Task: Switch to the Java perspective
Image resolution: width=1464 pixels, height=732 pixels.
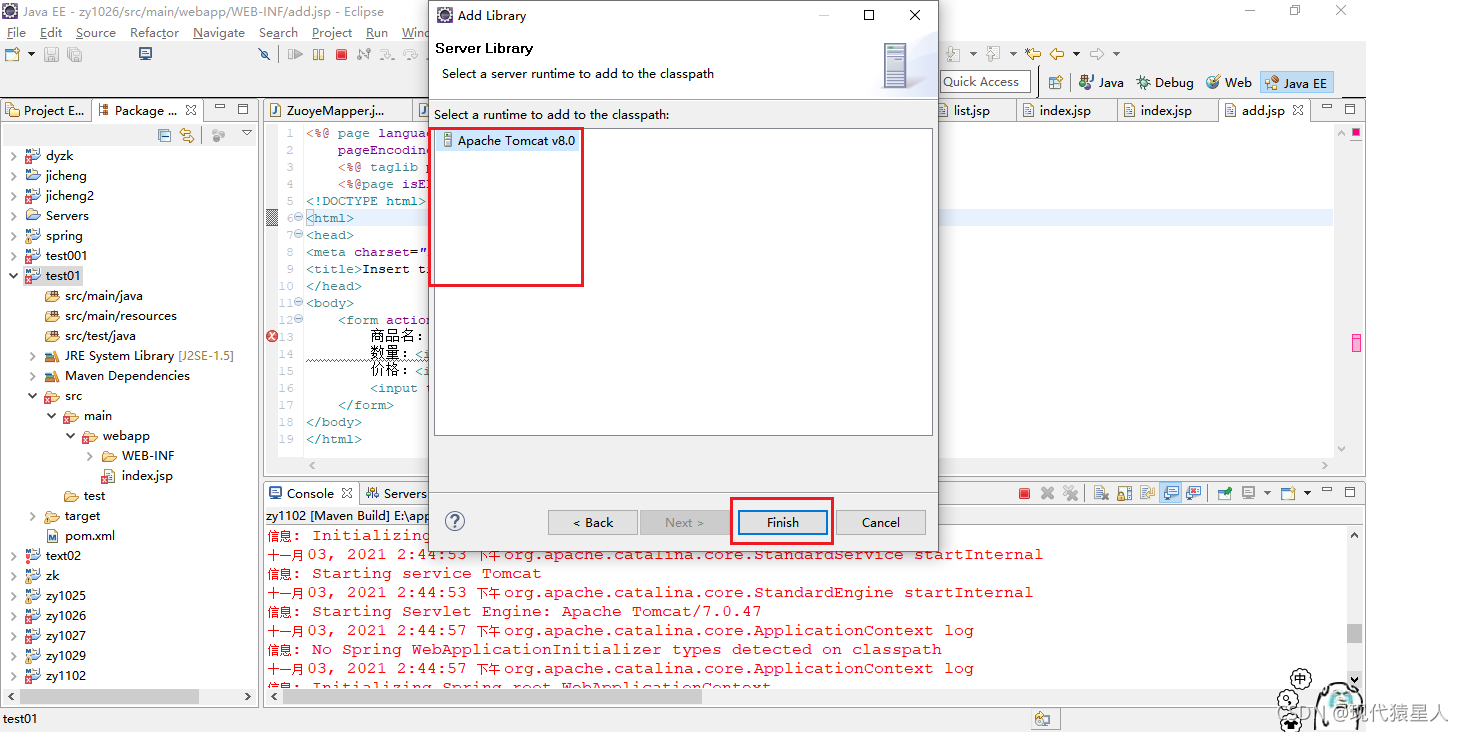Action: pyautogui.click(x=1101, y=83)
